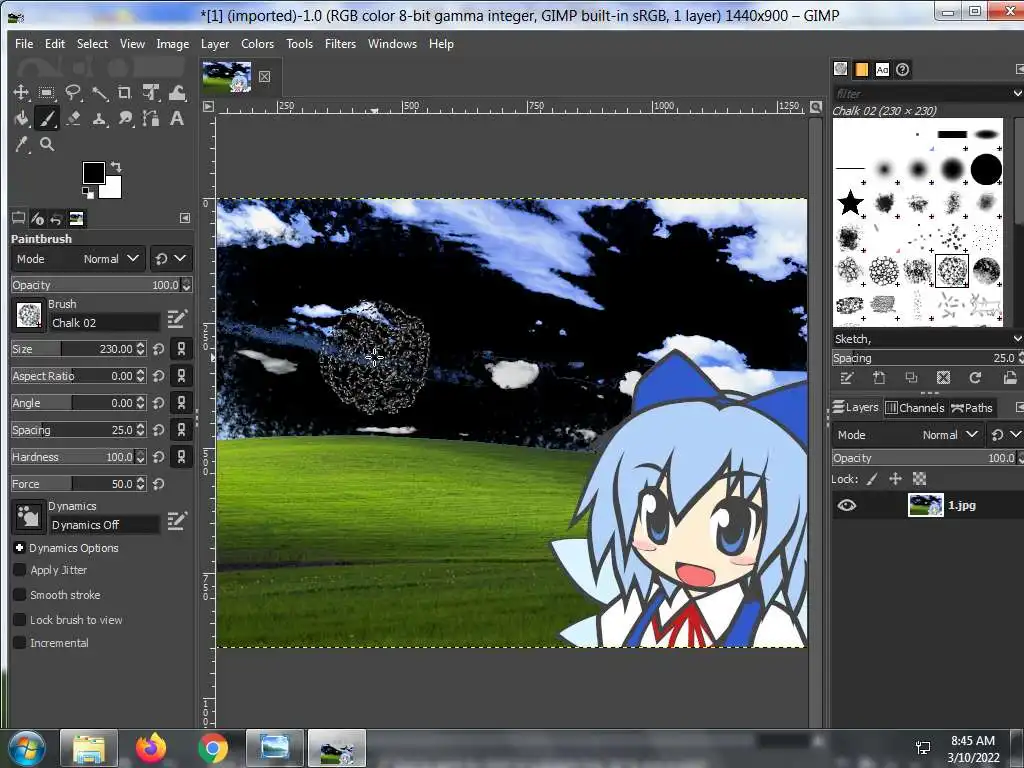Switch to Images tab in toolbox dock
Image resolution: width=1024 pixels, height=768 pixels.
point(76,218)
